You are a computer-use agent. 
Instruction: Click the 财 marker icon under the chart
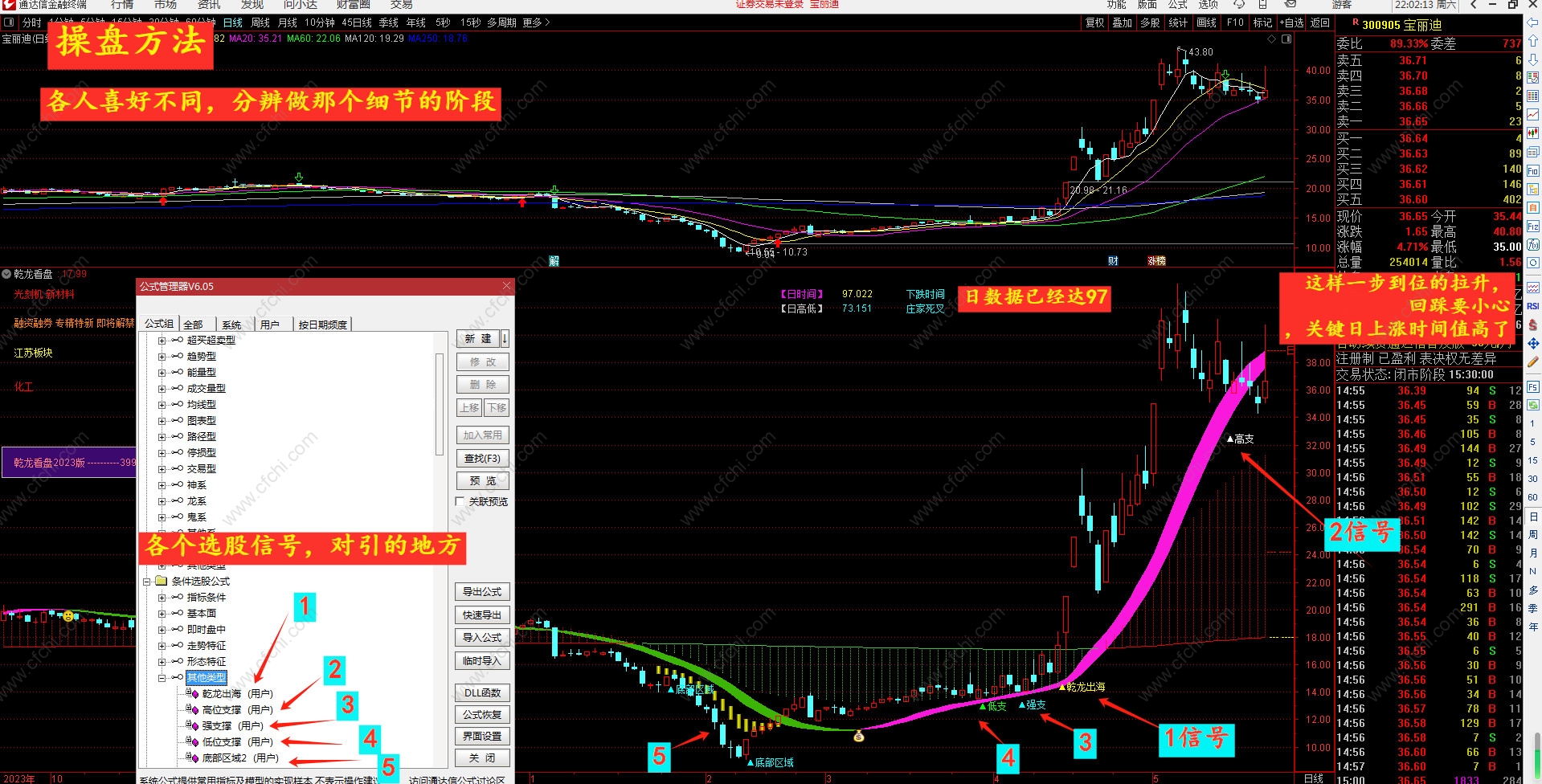pyautogui.click(x=1113, y=261)
